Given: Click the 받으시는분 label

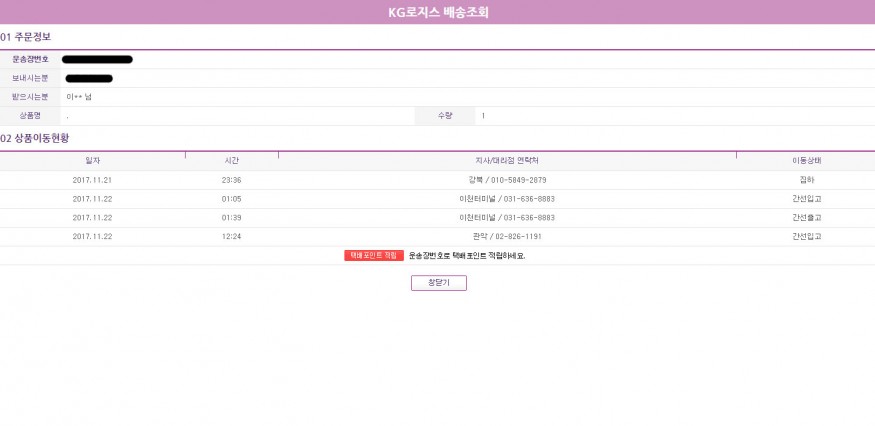Looking at the screenshot, I should pos(30,97).
